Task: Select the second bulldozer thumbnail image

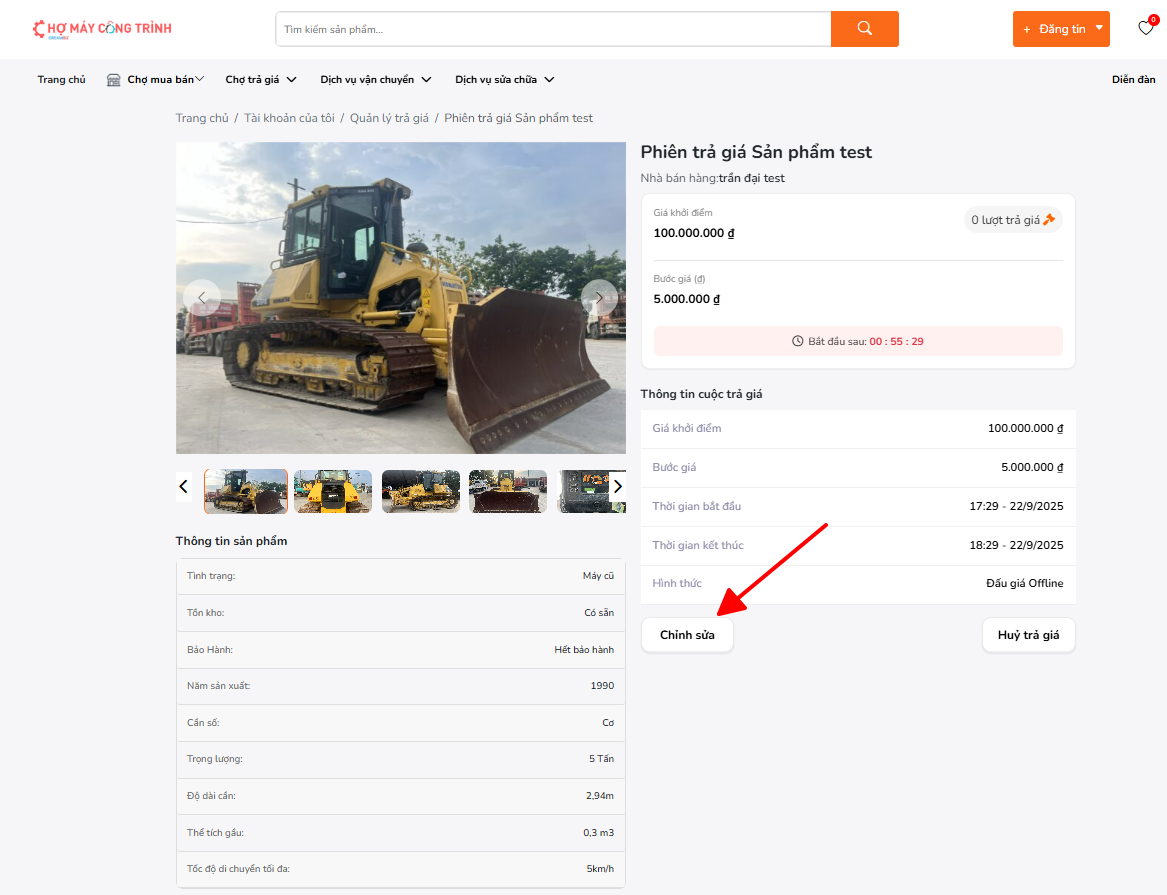Action: click(333, 491)
